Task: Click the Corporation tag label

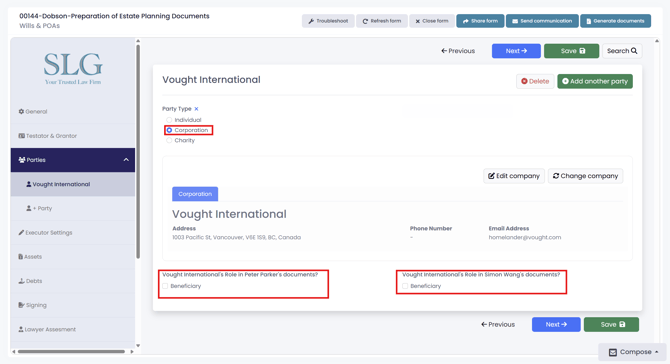Action: [195, 194]
